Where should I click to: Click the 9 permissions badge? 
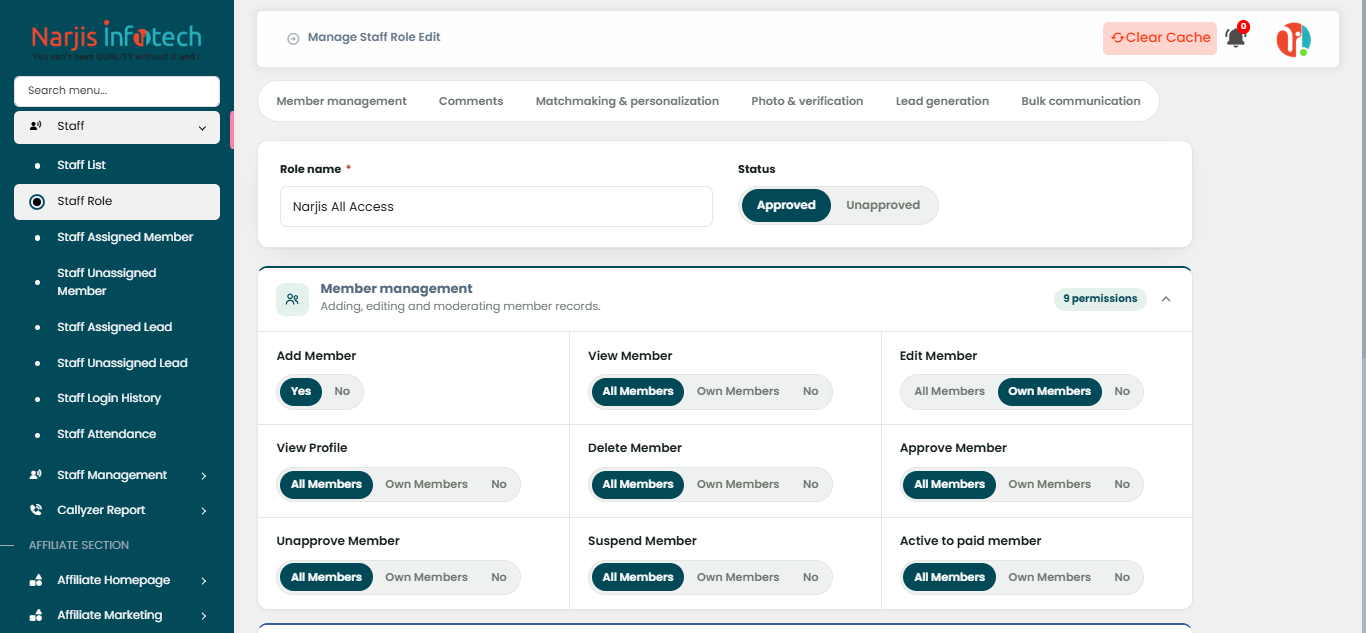[1100, 299]
